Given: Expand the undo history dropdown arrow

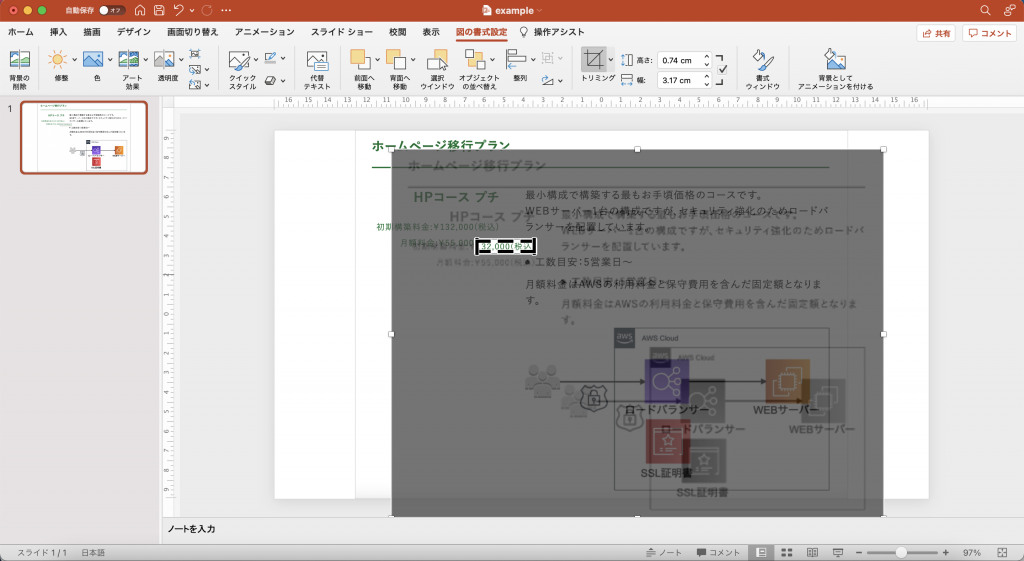Looking at the screenshot, I should click(x=191, y=10).
